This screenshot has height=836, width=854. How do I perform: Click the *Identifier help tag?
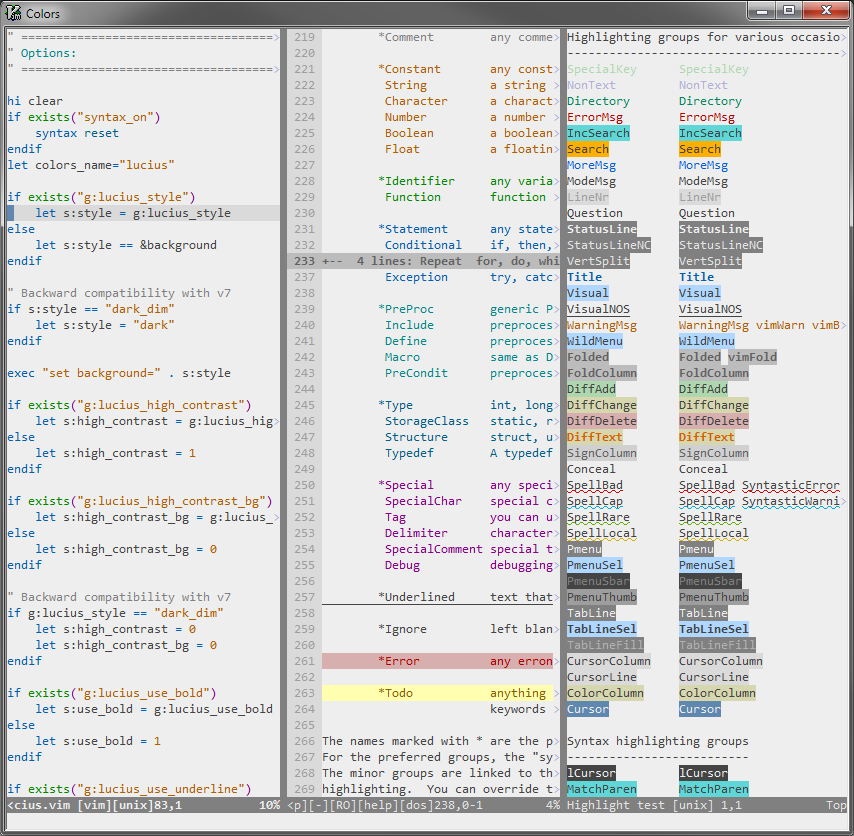point(416,181)
